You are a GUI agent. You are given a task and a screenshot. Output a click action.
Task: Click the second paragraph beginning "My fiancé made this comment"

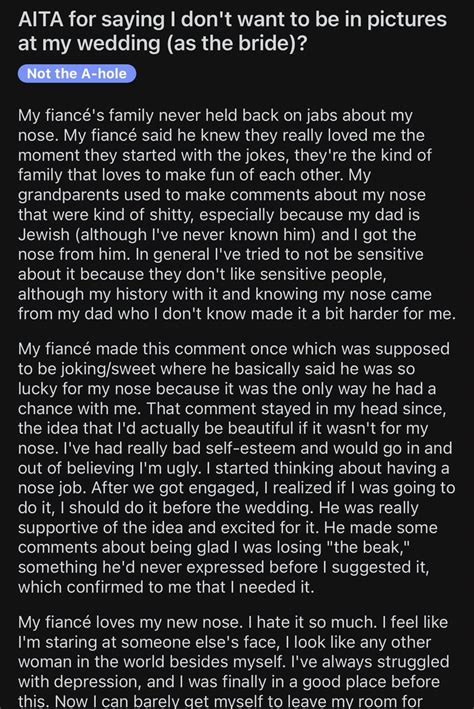[237, 468]
